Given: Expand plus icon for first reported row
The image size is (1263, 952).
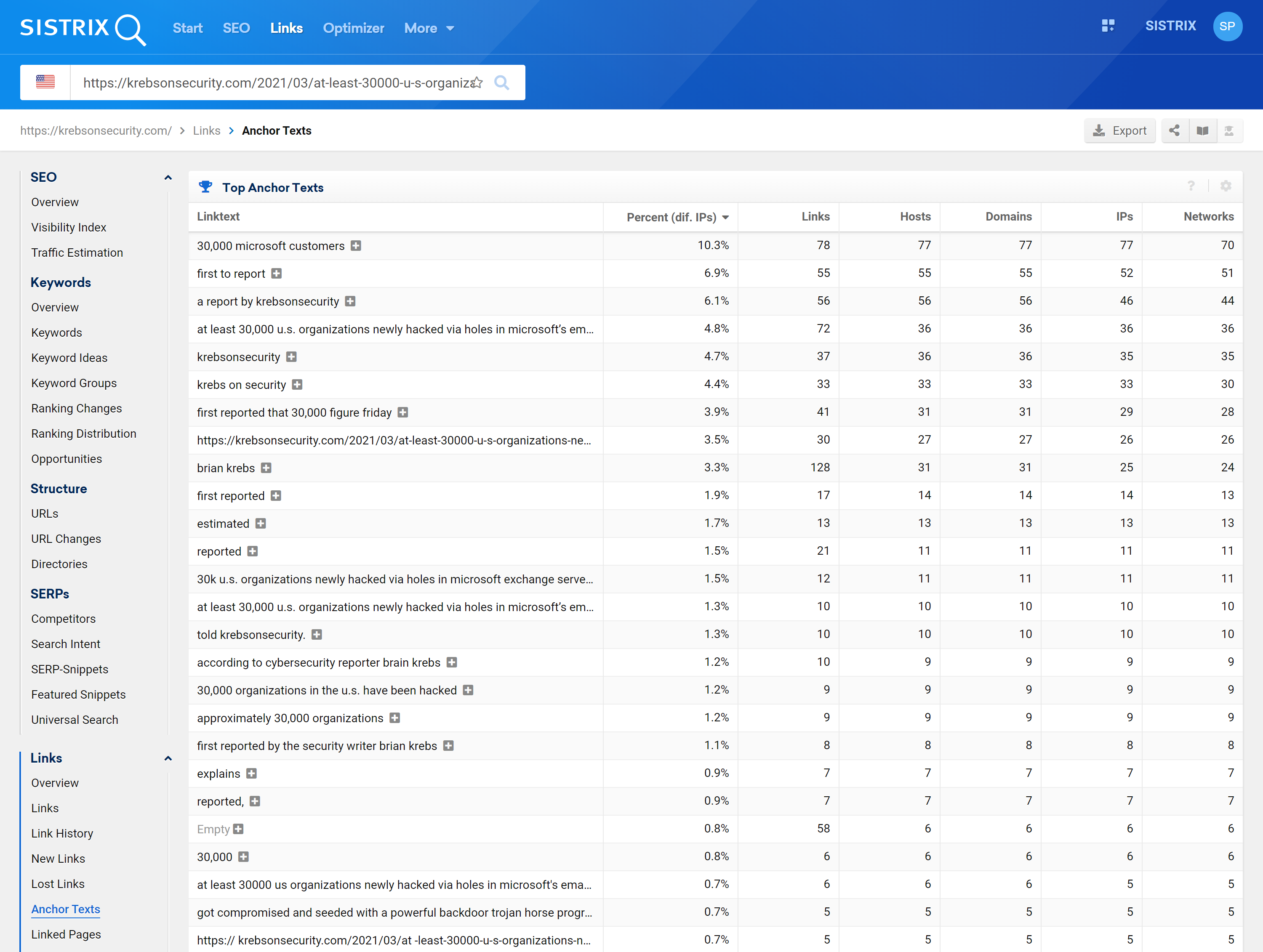Looking at the screenshot, I should [x=276, y=495].
